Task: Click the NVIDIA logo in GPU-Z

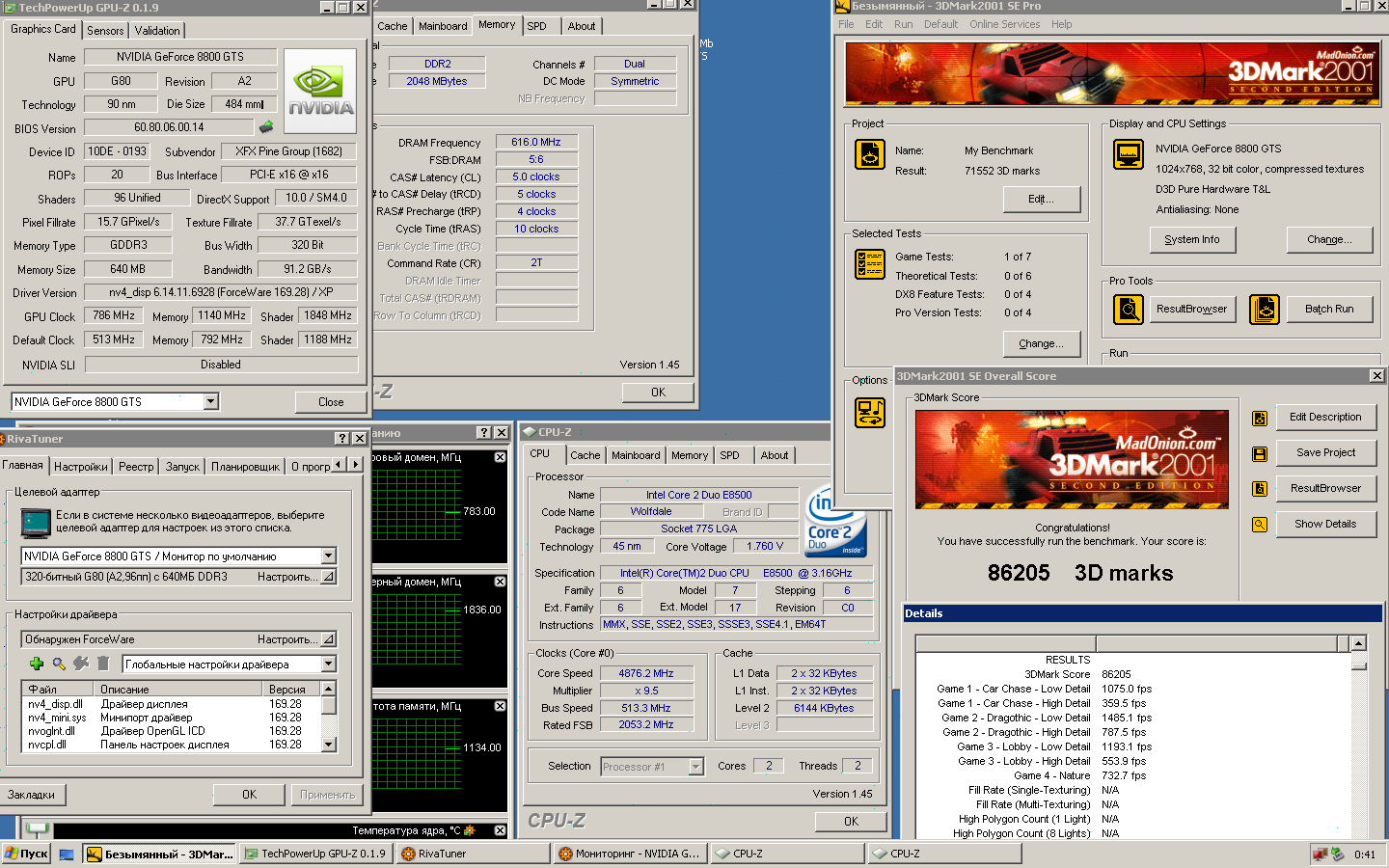Action: point(321,90)
